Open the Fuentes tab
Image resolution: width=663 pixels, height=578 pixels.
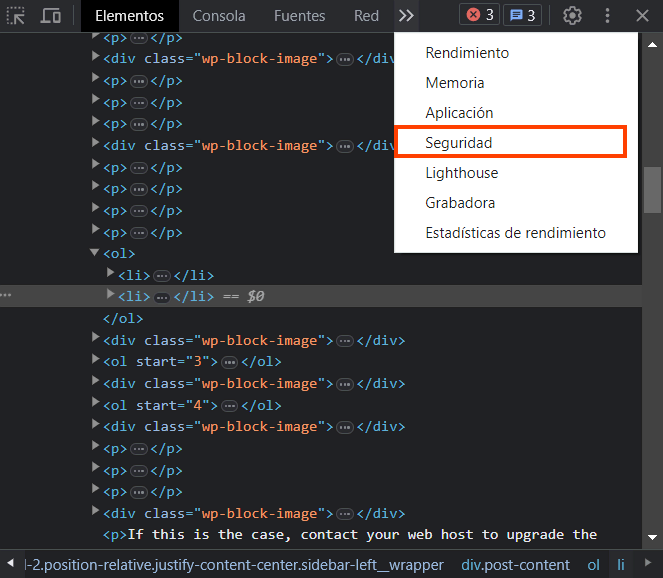299,16
